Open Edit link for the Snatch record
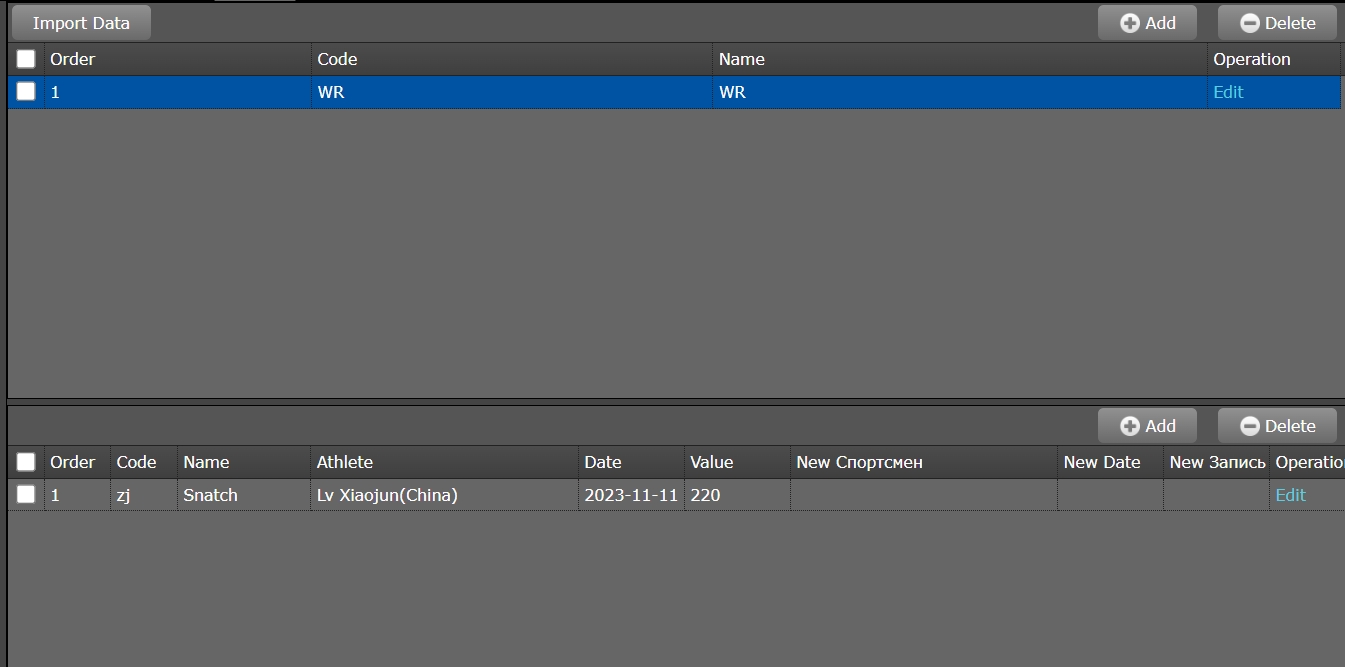 (1290, 495)
